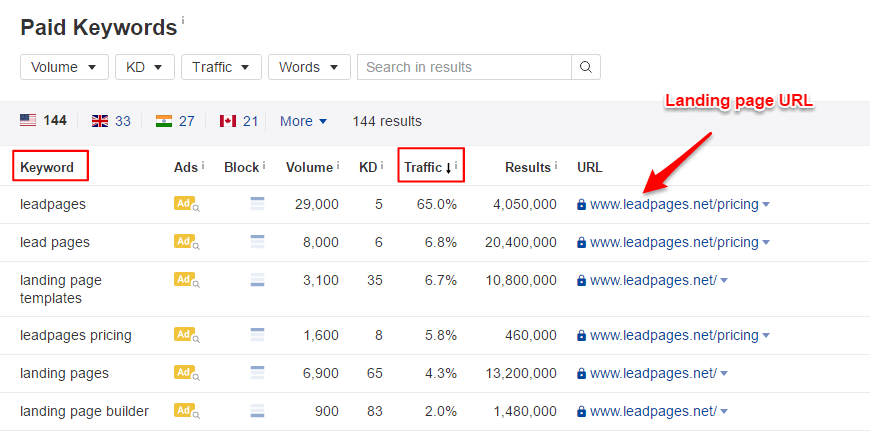Switch to the Canada 21 results tab

(239, 121)
